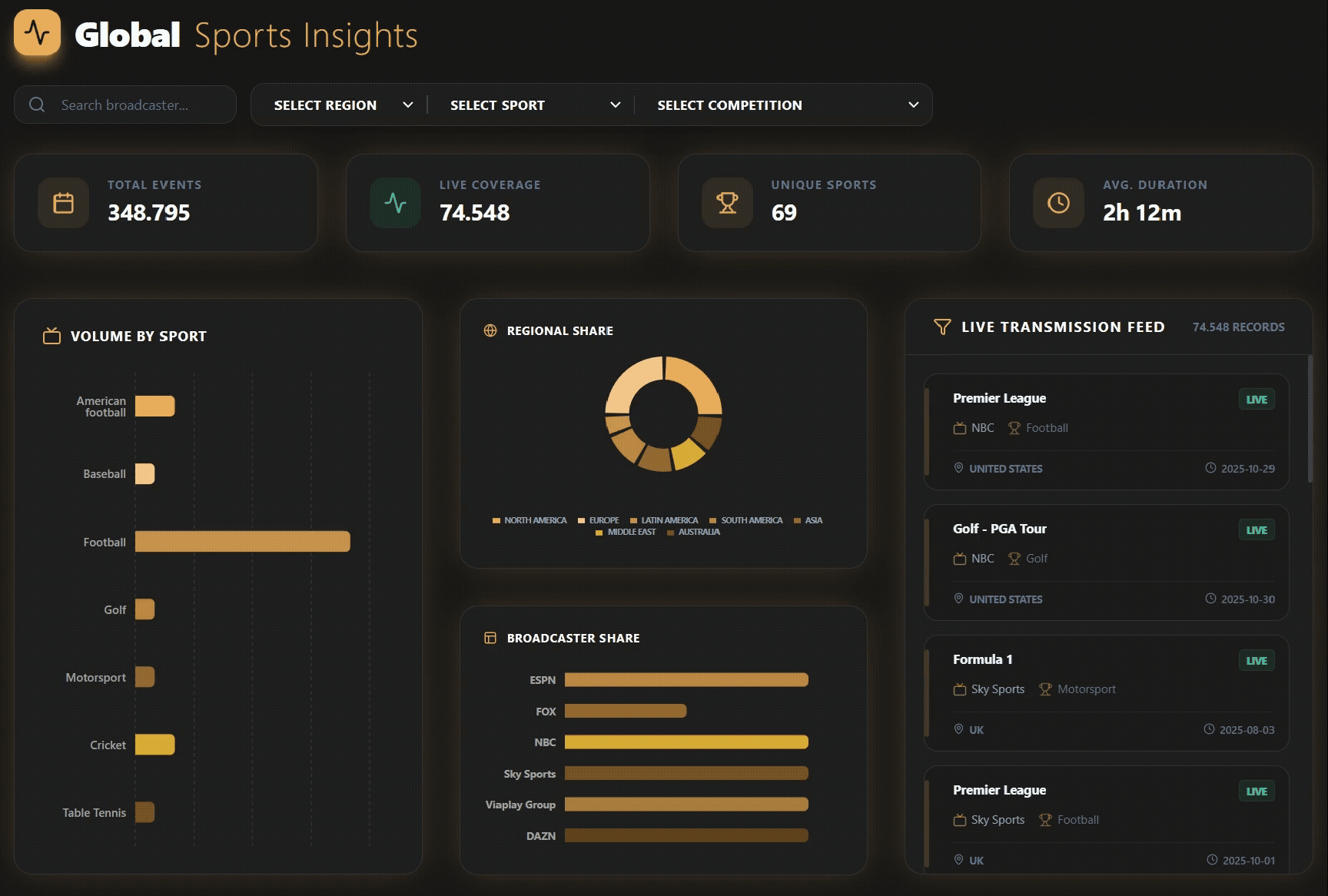Click the globe icon beside Regional Share
1328x896 pixels.
(x=490, y=330)
